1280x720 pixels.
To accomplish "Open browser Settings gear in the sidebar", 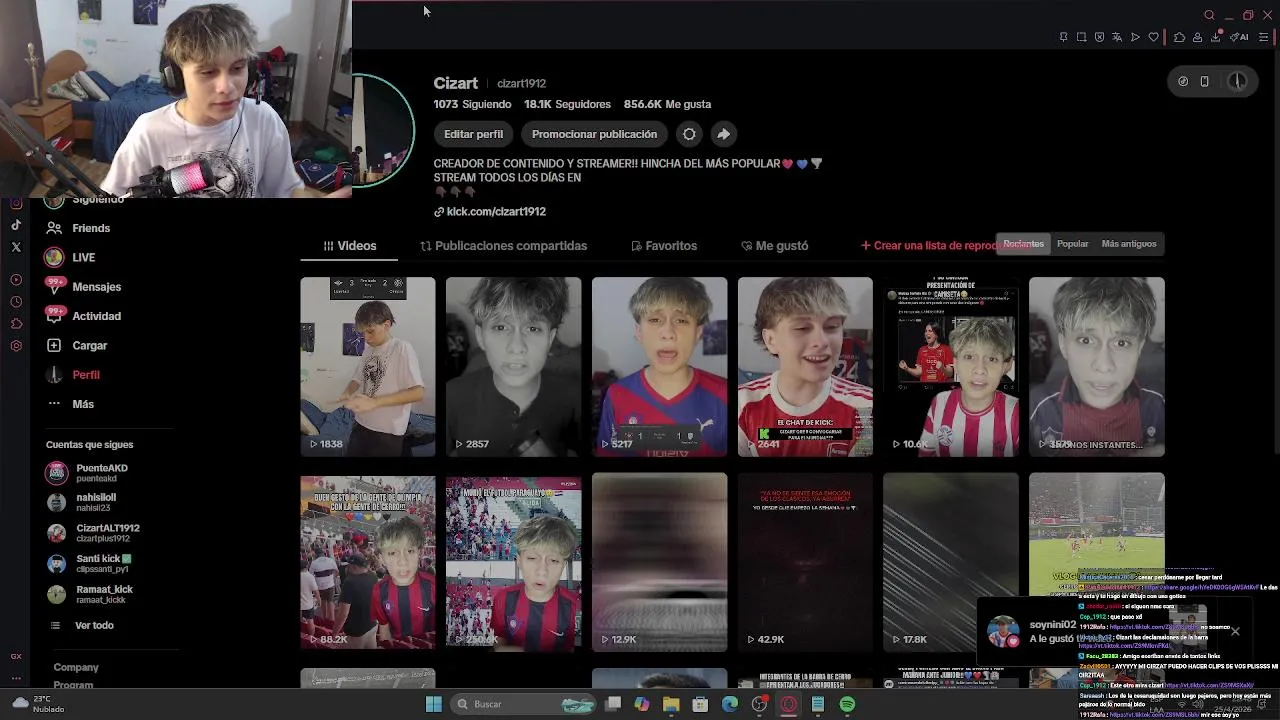I will [x=16, y=346].
